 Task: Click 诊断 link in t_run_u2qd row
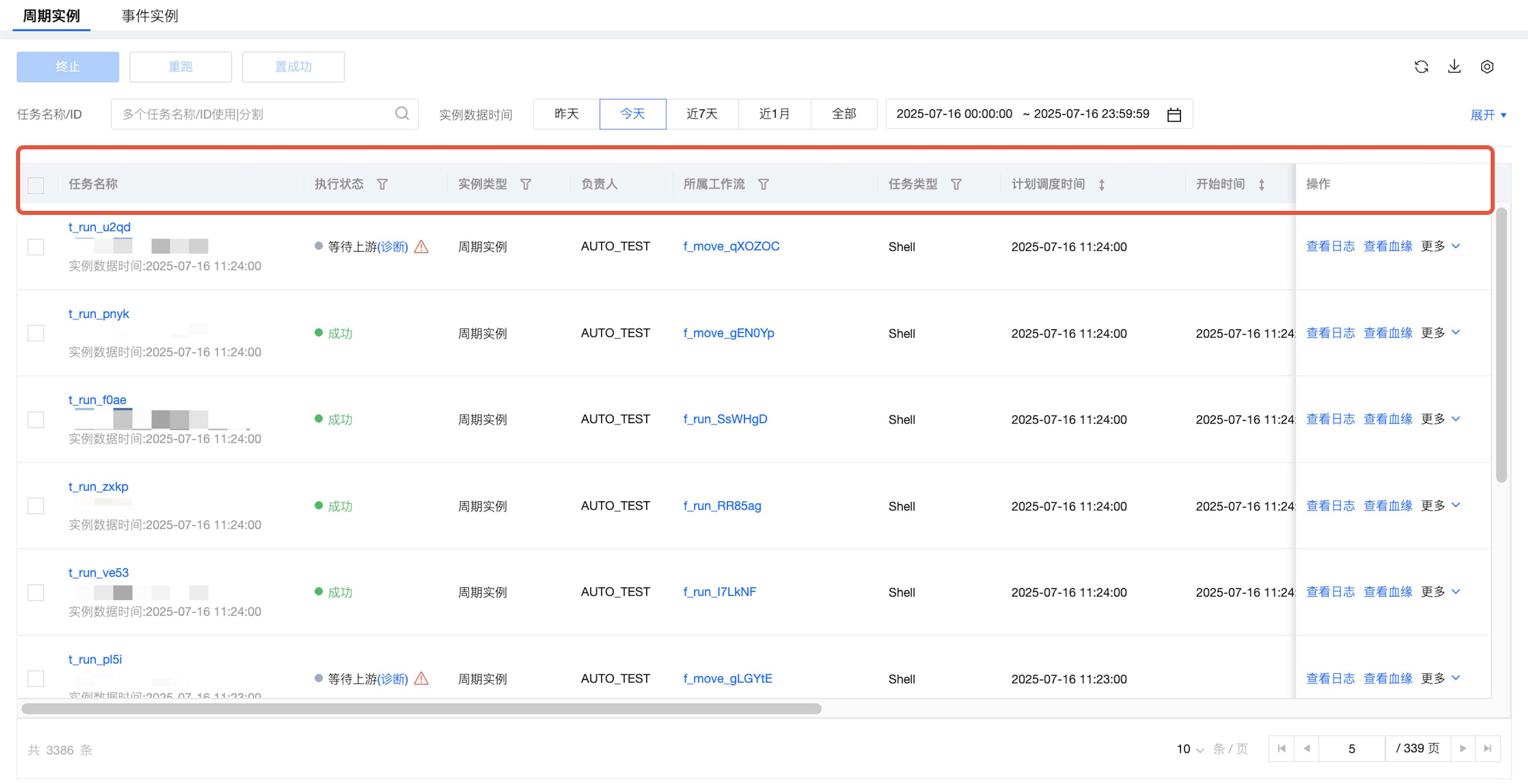tap(393, 247)
